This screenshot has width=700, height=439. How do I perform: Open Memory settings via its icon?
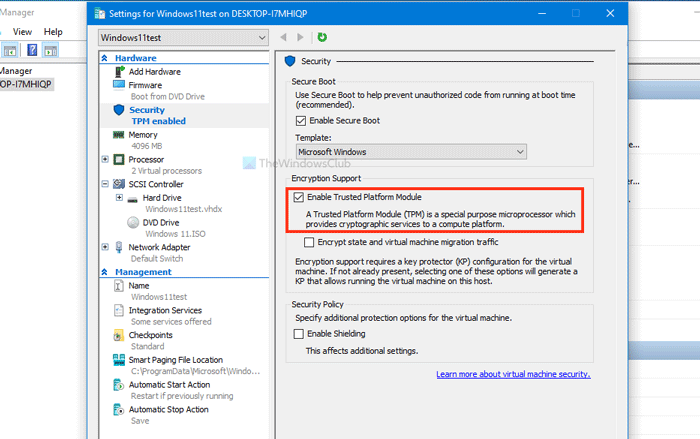tap(118, 134)
